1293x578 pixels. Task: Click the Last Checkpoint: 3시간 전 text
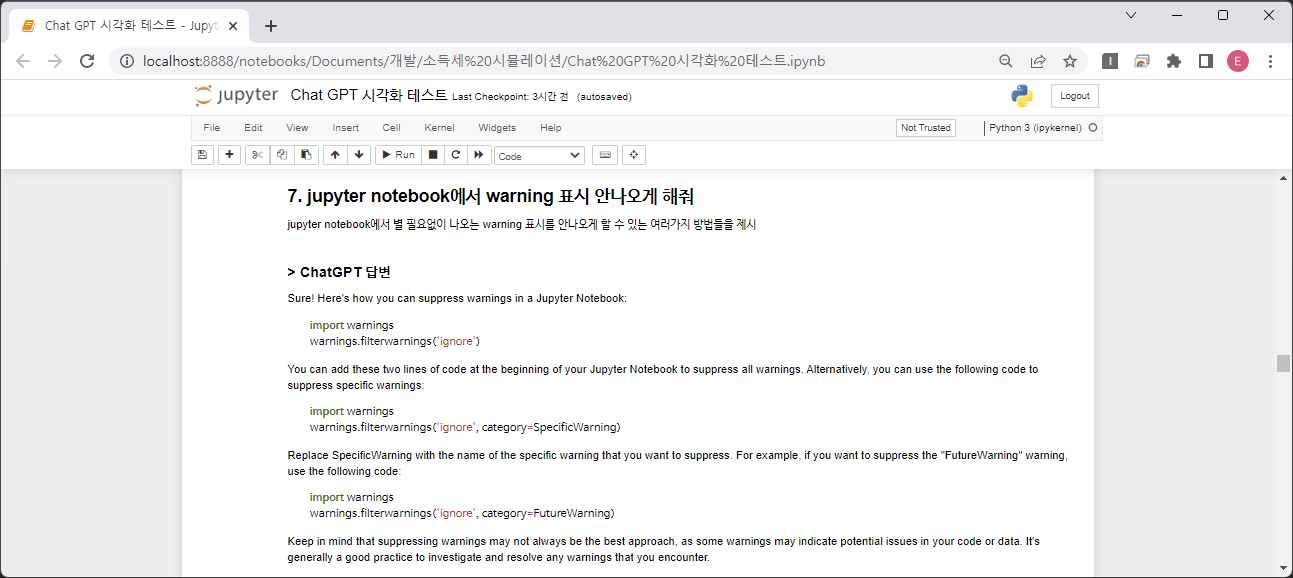pyautogui.click(x=510, y=97)
